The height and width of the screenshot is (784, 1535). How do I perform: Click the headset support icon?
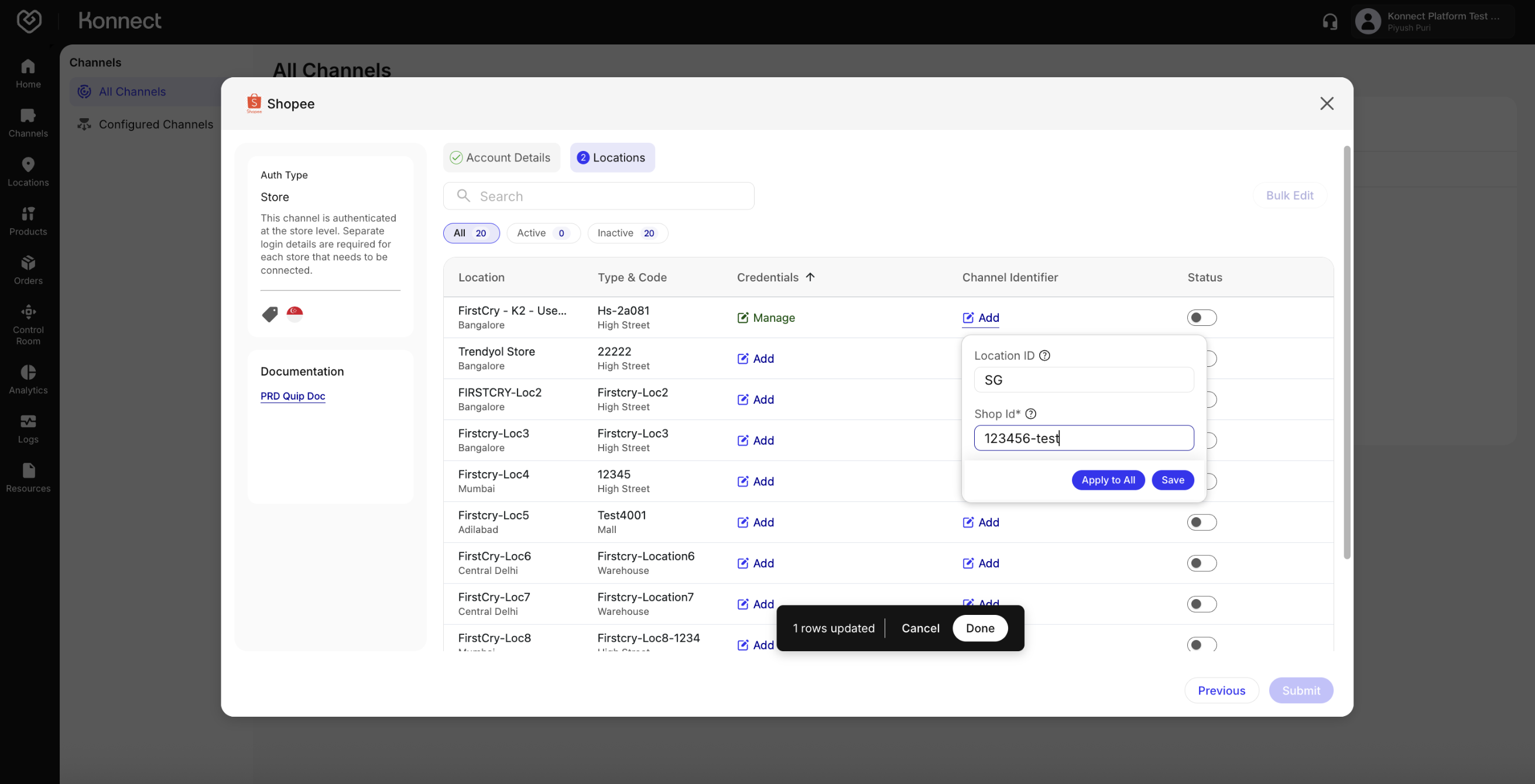pos(1330,22)
